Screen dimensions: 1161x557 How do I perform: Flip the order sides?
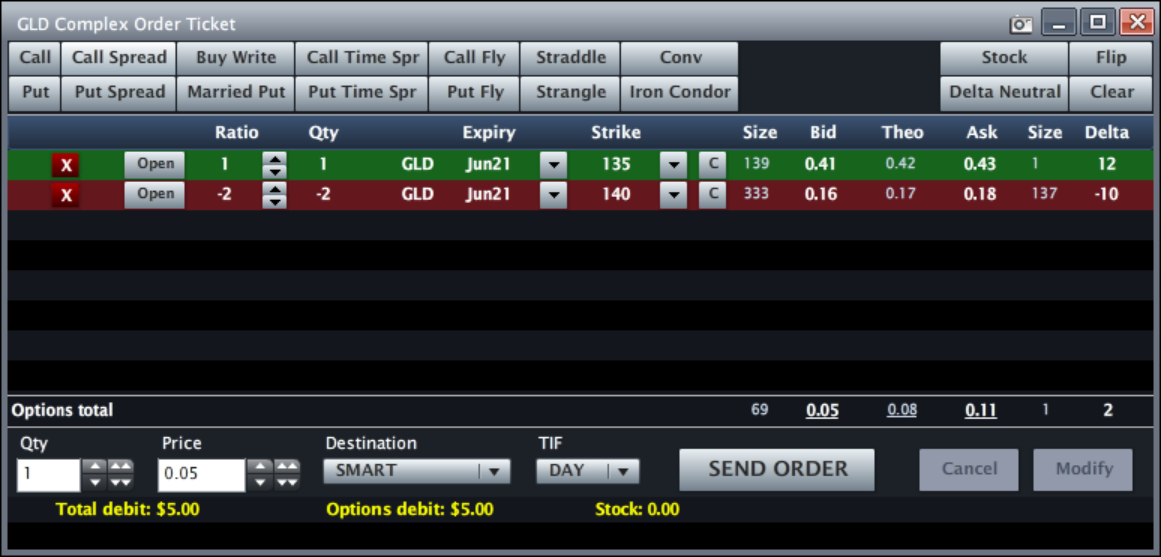1111,58
